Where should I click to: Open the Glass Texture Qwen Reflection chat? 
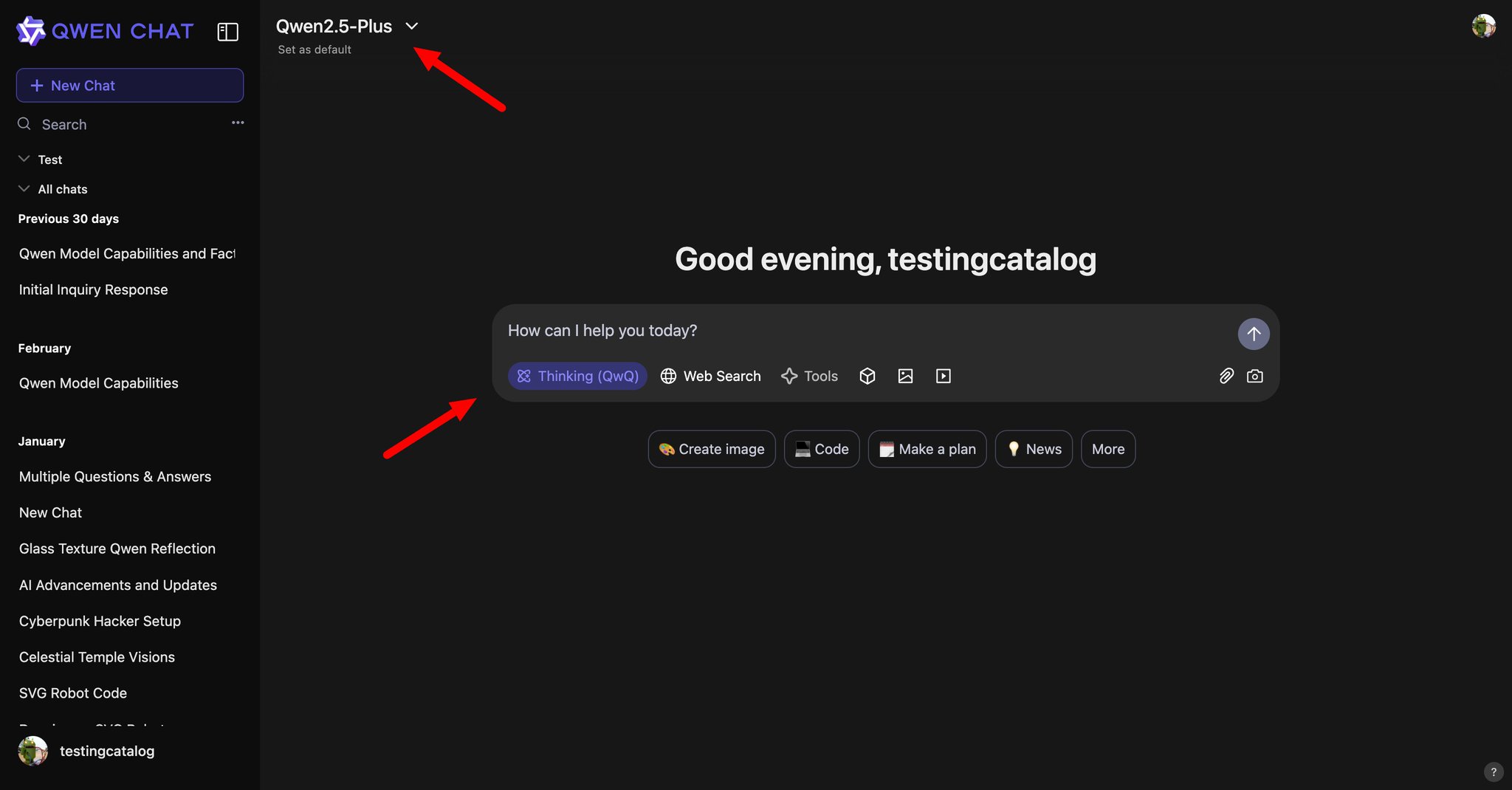(117, 549)
